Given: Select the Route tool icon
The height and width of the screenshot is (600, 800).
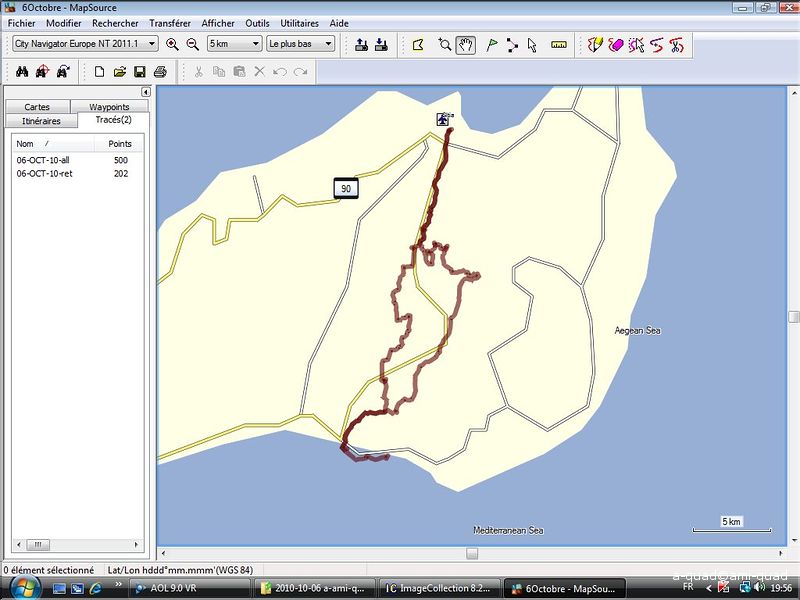Looking at the screenshot, I should (512, 44).
